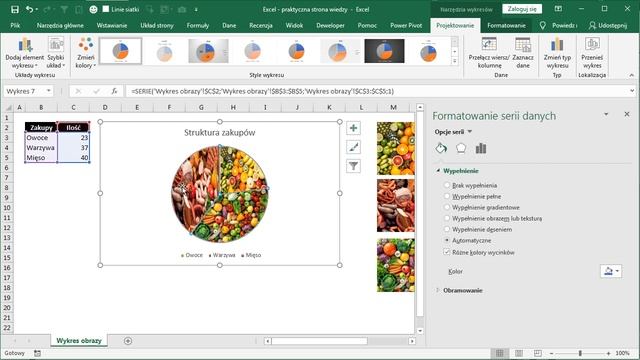Click the zoom slider handle
The image size is (640, 360).
click(x=580, y=353)
